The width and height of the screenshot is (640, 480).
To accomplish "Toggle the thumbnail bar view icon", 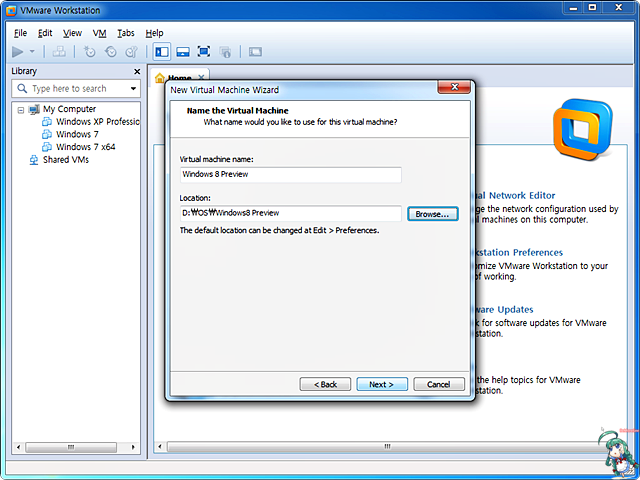I will [x=183, y=52].
